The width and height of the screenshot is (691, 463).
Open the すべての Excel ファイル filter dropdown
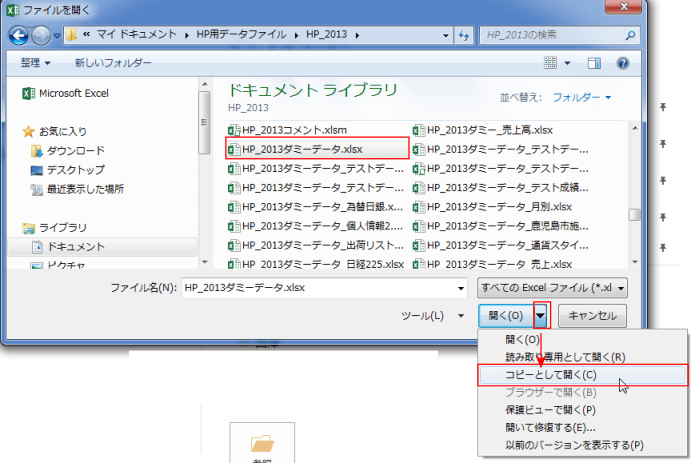[552, 288]
